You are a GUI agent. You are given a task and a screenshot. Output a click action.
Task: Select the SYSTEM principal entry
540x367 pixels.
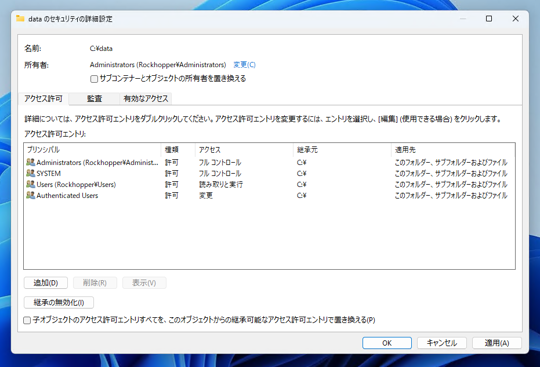(269, 173)
